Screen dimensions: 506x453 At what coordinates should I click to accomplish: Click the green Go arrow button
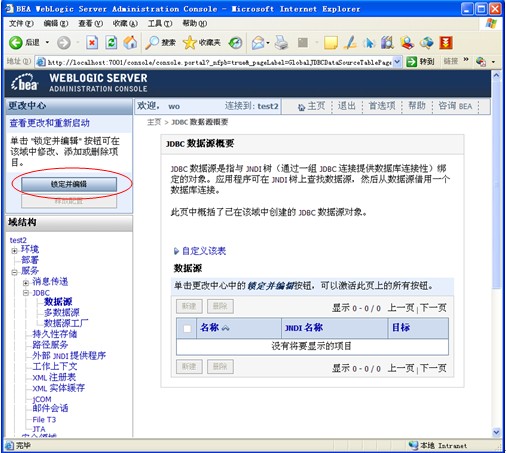pyautogui.click(x=412, y=61)
